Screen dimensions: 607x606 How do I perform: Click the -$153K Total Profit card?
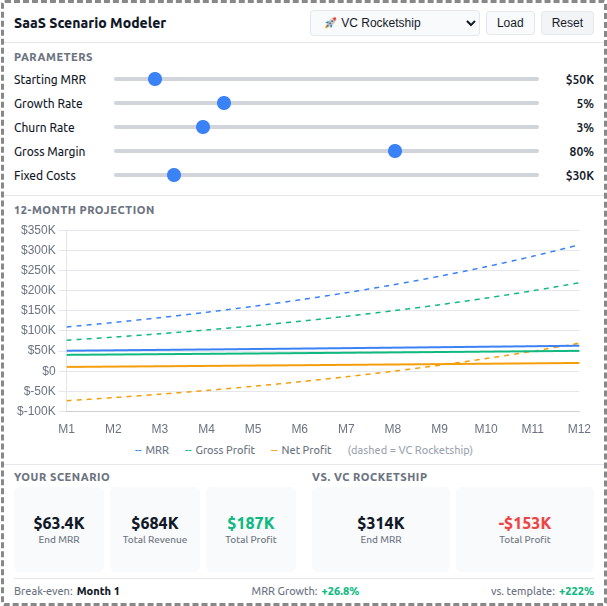tap(525, 529)
